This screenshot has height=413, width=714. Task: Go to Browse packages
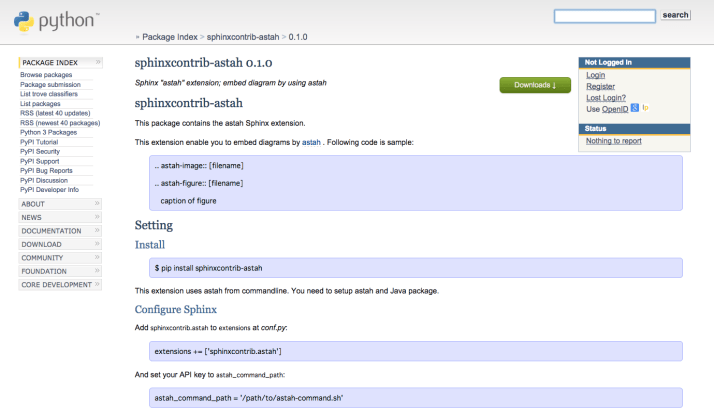point(46,75)
